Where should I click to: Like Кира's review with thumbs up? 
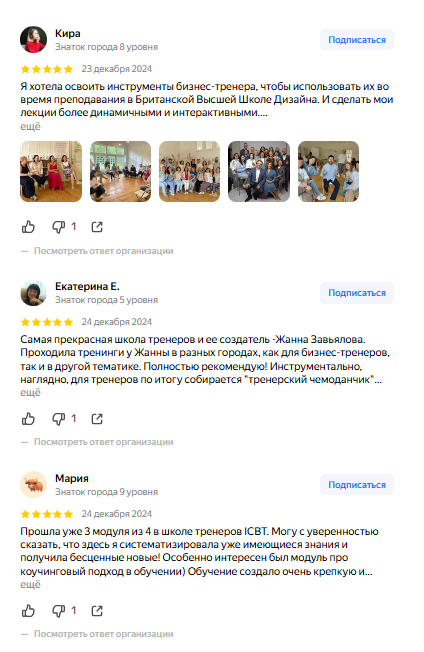[x=28, y=227]
